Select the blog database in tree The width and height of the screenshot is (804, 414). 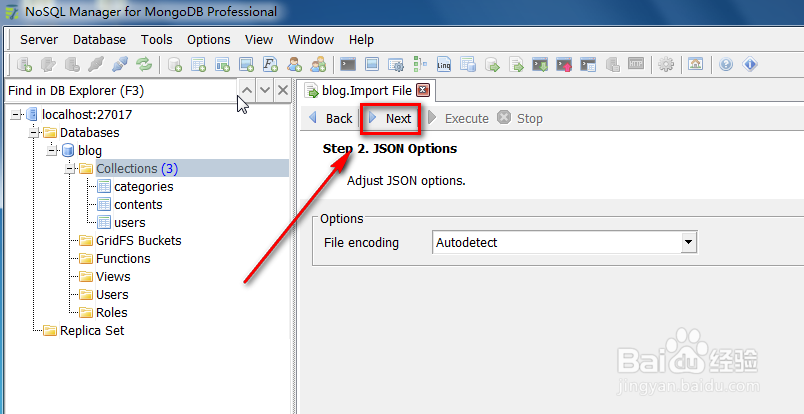(x=90, y=151)
